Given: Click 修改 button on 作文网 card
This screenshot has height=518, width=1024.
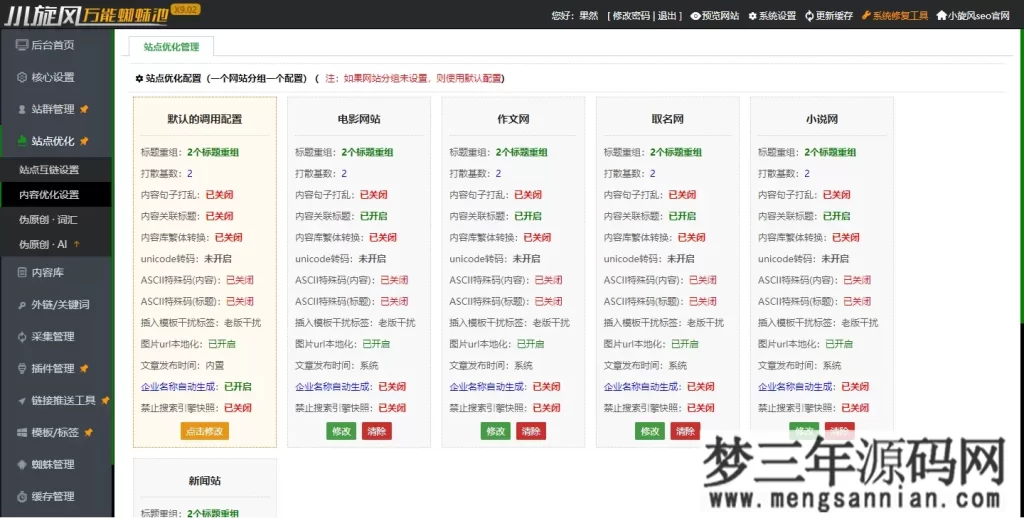Looking at the screenshot, I should [496, 431].
